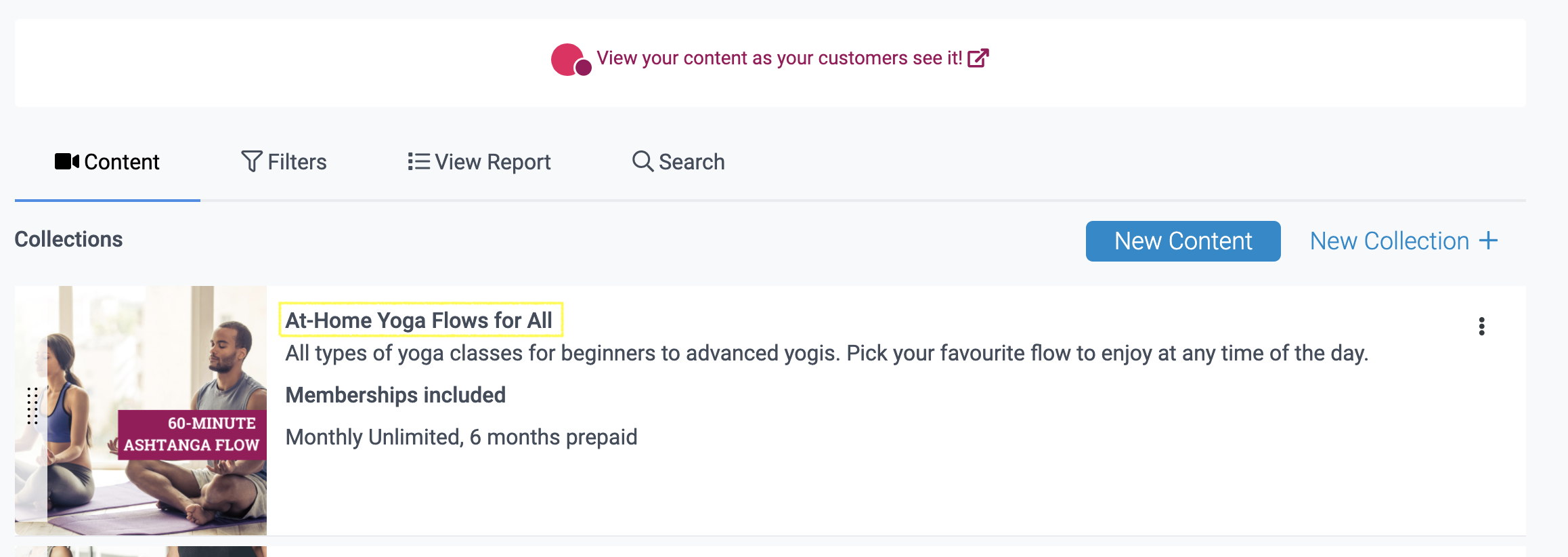Click the New Collection link
Image resolution: width=1568 pixels, height=557 pixels.
pyautogui.click(x=1389, y=241)
